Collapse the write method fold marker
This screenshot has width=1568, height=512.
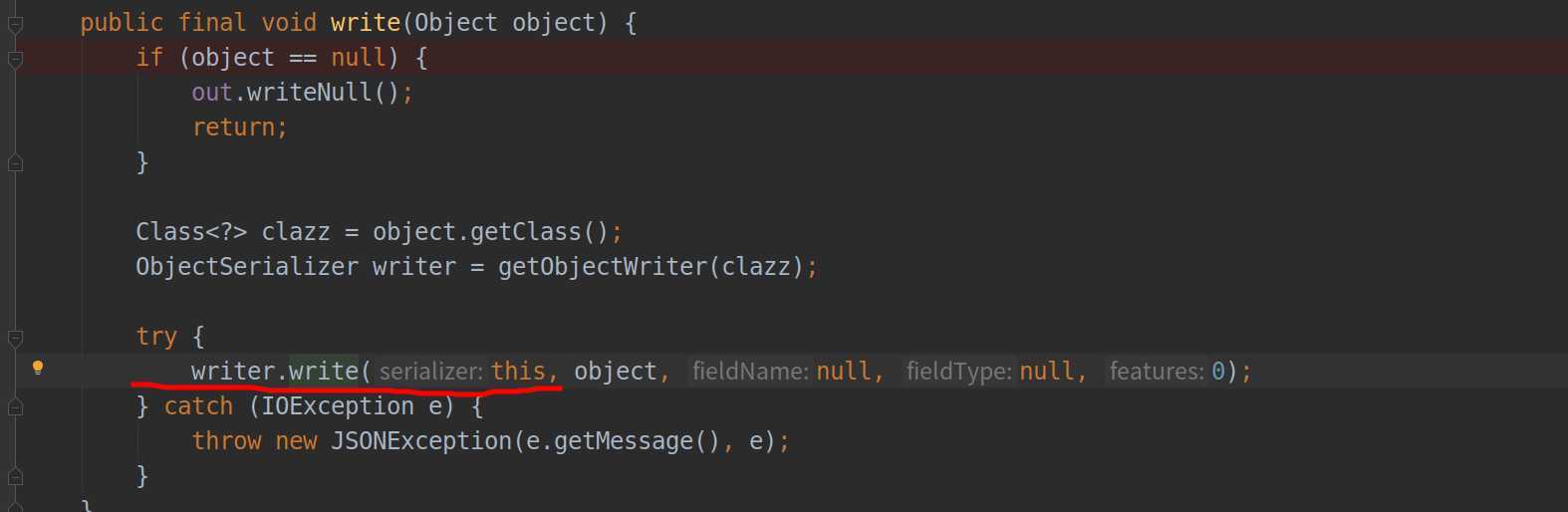pos(15,24)
